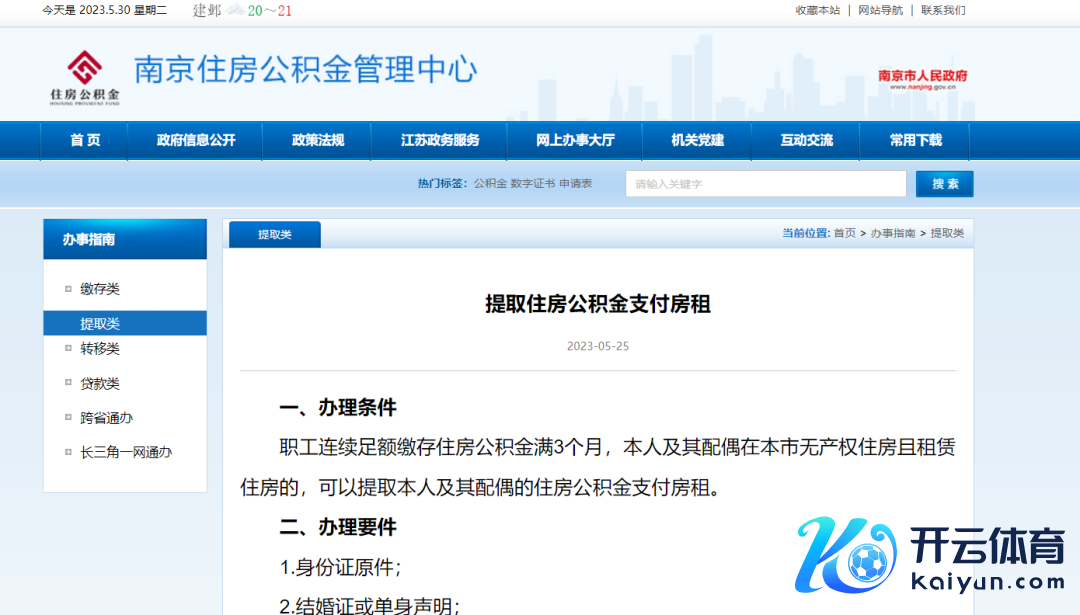The image size is (1080, 615).
Task: Open 联系我们 link in header
Action: tap(943, 10)
